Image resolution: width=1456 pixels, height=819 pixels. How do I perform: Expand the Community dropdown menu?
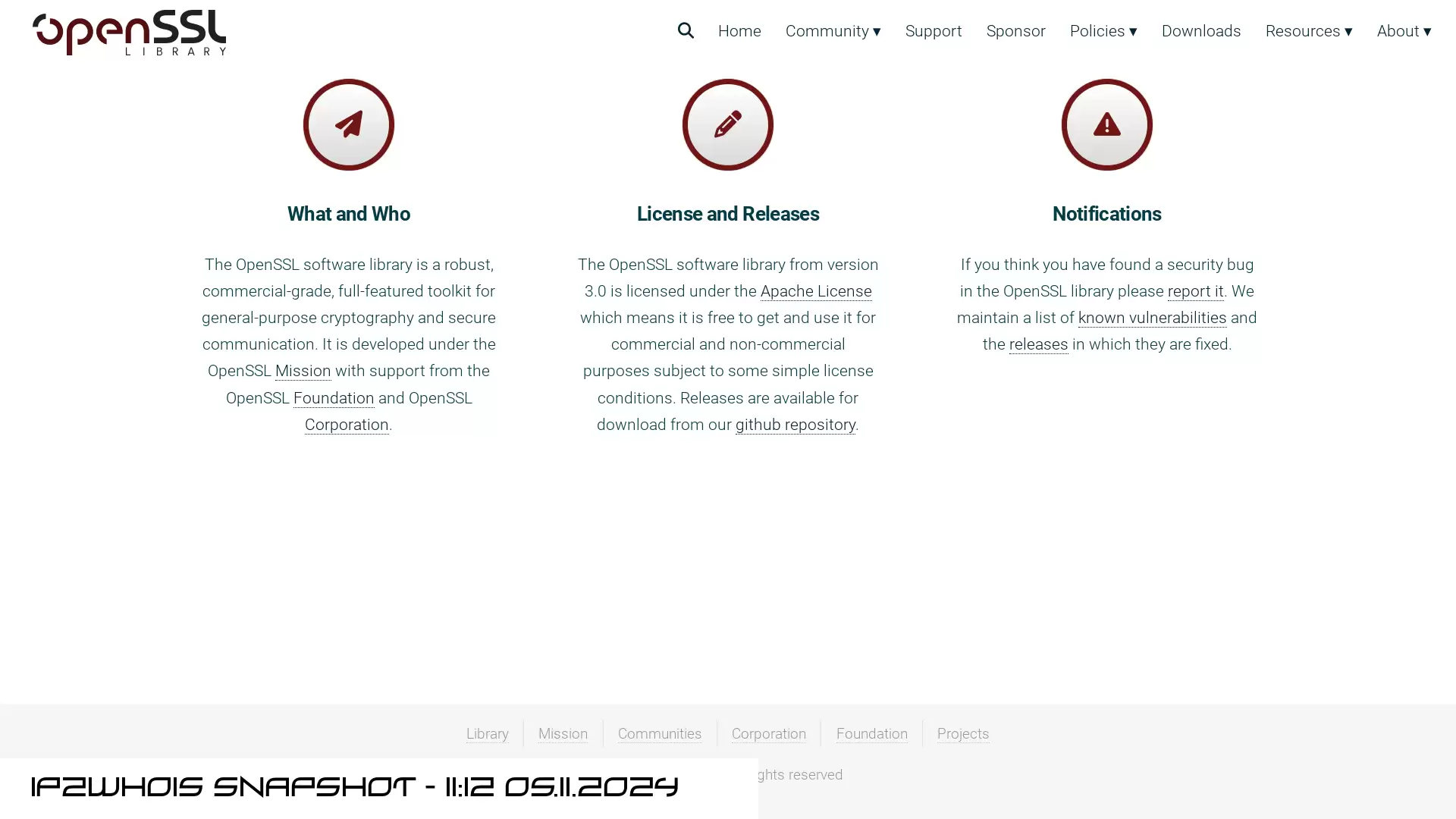pos(833,31)
